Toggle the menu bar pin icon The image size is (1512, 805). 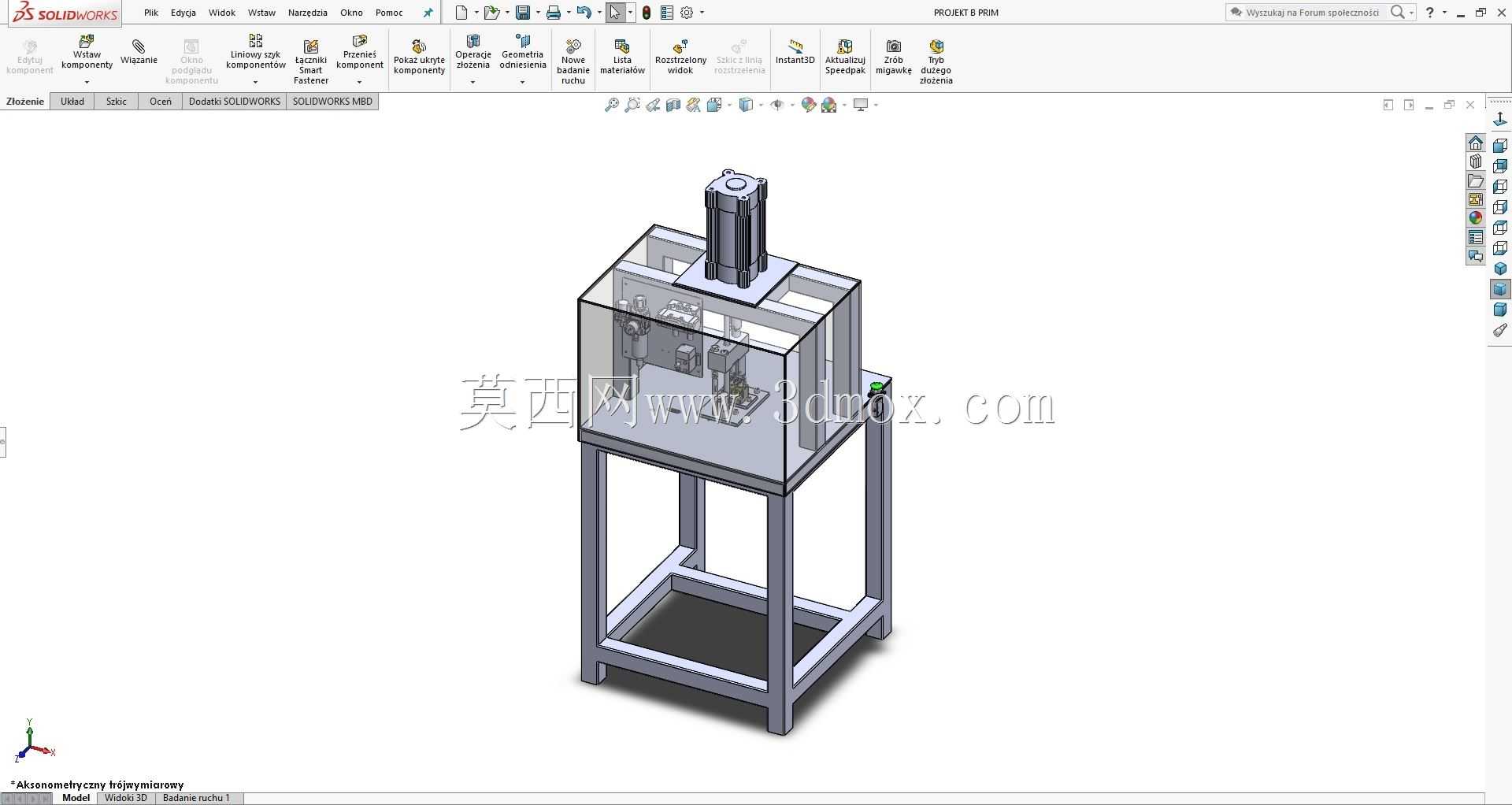428,13
